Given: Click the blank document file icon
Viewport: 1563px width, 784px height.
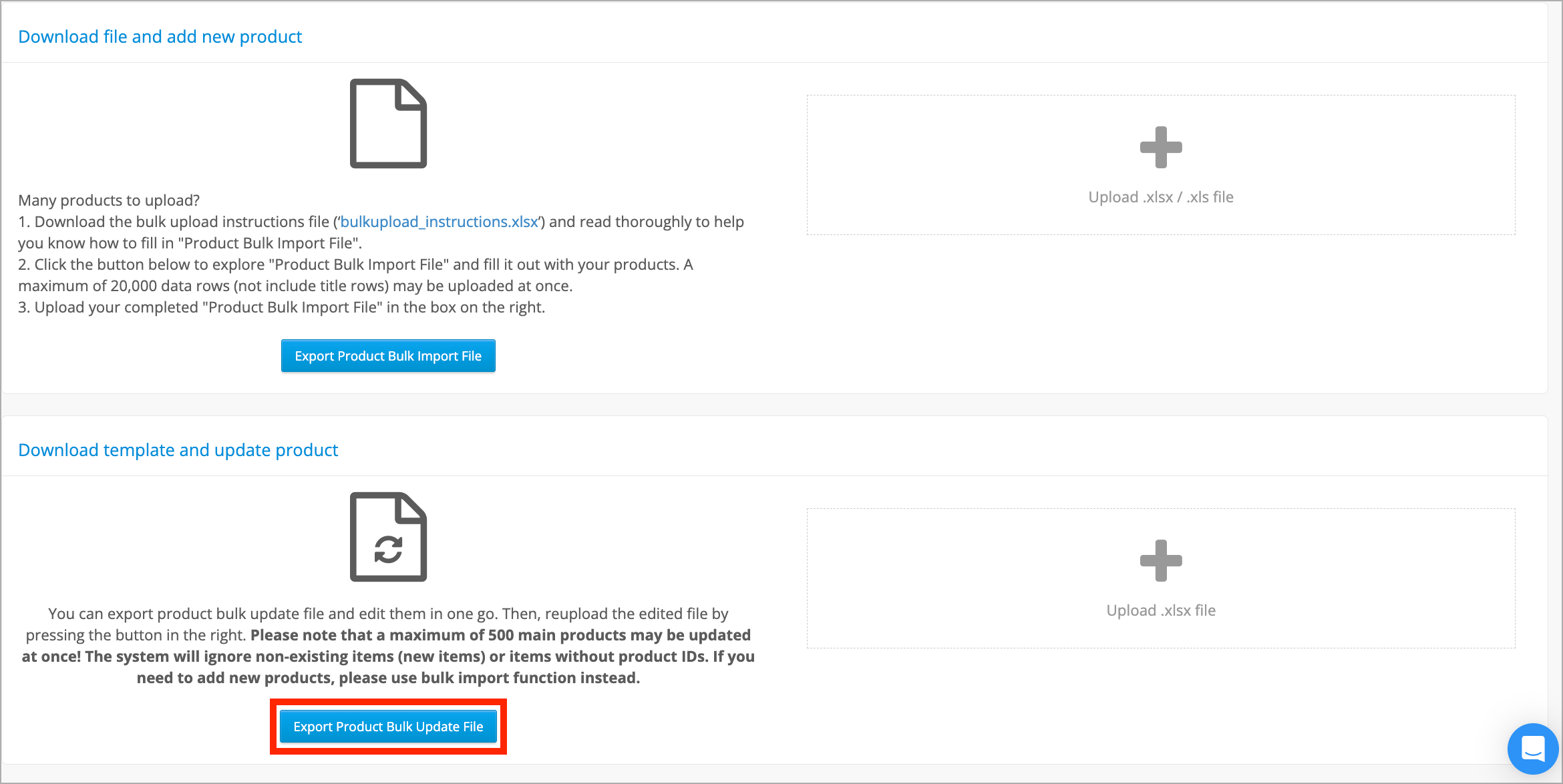Looking at the screenshot, I should 388,124.
